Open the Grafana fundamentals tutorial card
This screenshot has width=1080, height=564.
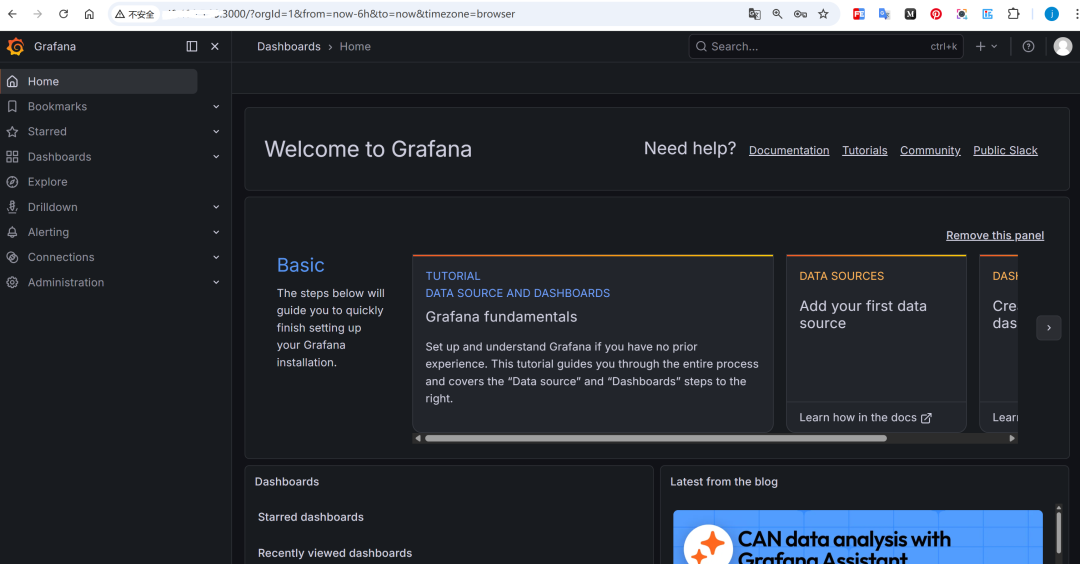tap(593, 344)
